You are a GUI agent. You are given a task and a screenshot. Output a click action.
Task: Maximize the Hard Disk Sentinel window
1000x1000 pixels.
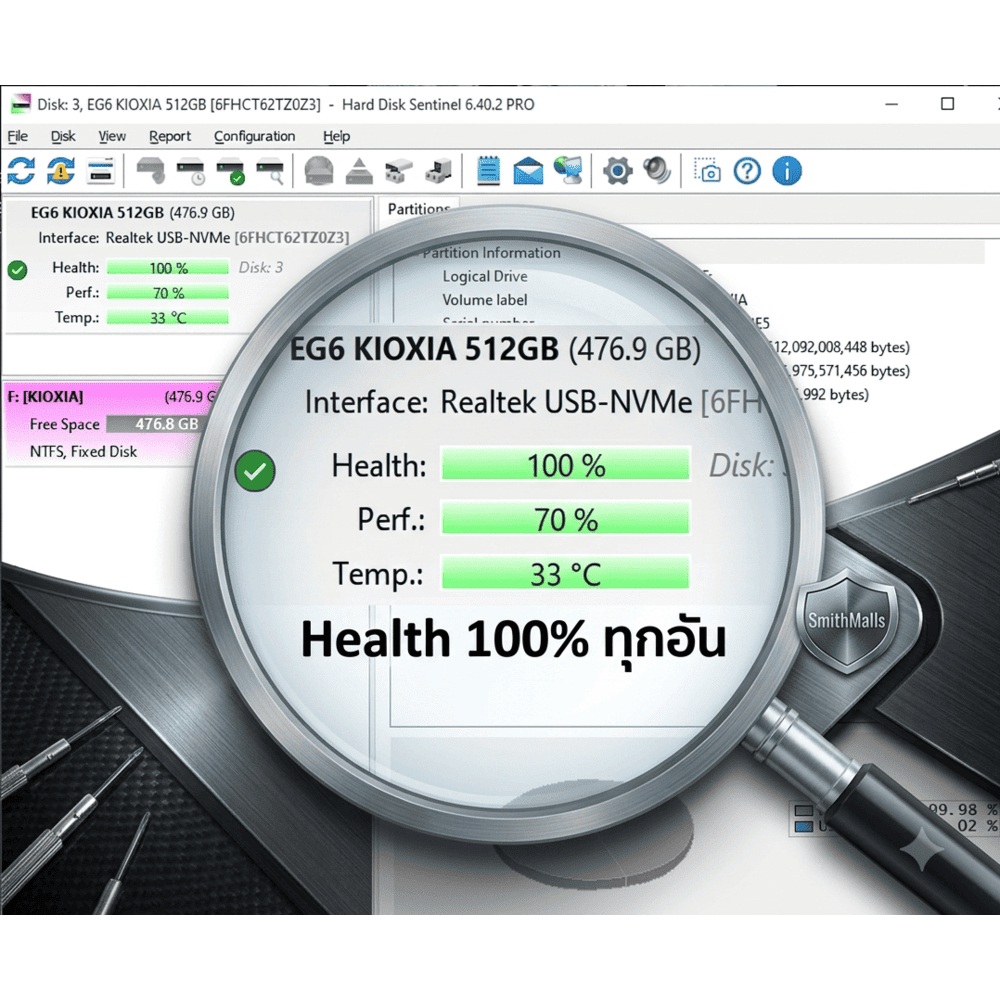[948, 104]
